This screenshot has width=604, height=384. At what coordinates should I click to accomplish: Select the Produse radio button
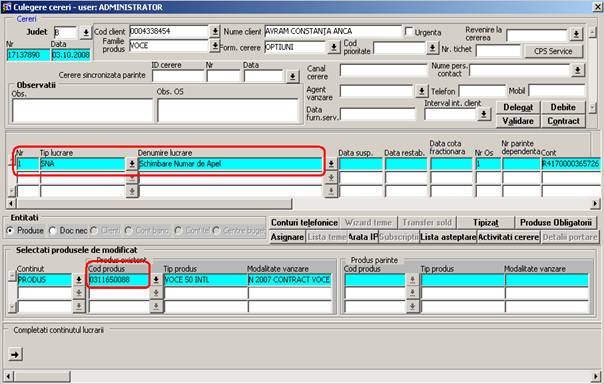pyautogui.click(x=10, y=231)
